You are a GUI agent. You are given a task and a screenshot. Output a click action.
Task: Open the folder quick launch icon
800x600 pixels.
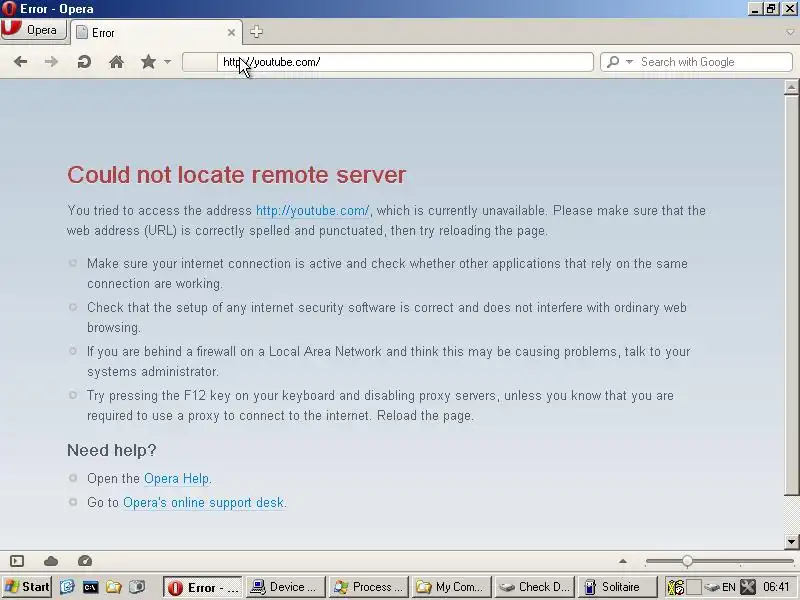pos(113,587)
